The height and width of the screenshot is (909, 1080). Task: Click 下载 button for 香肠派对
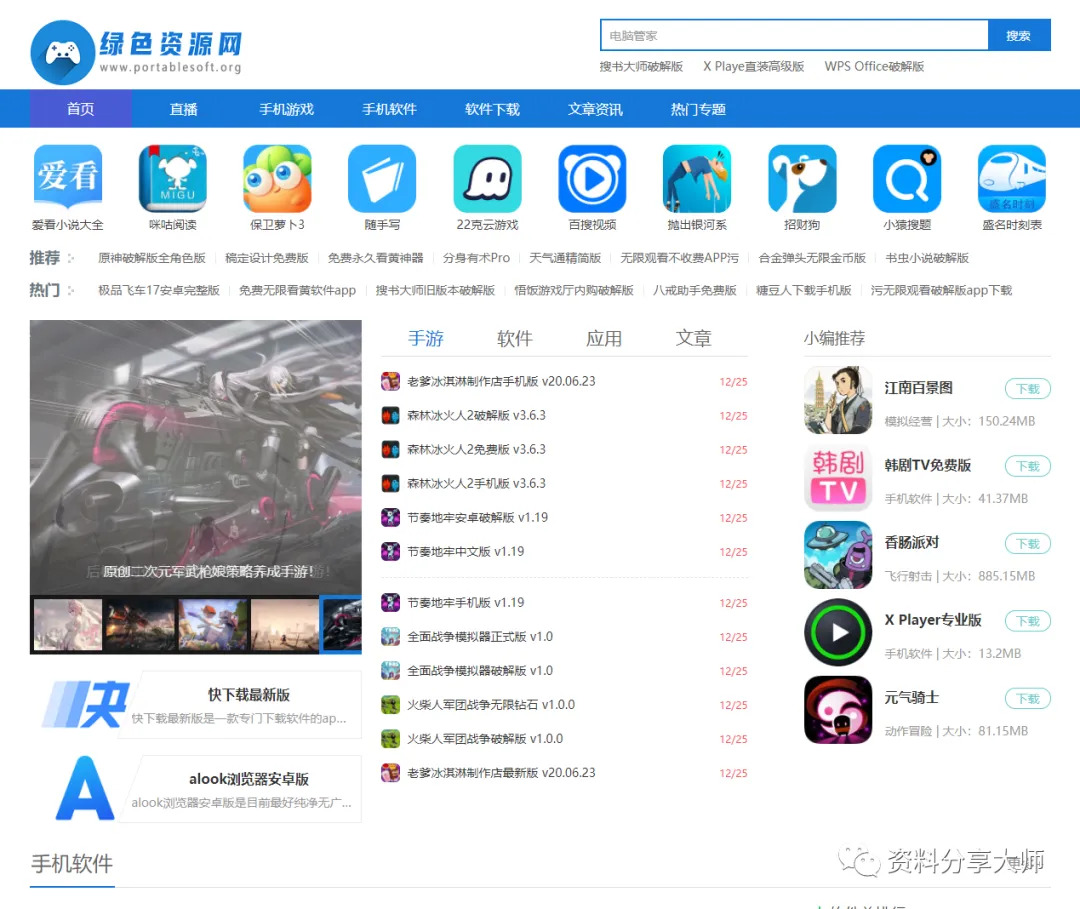coord(1028,543)
